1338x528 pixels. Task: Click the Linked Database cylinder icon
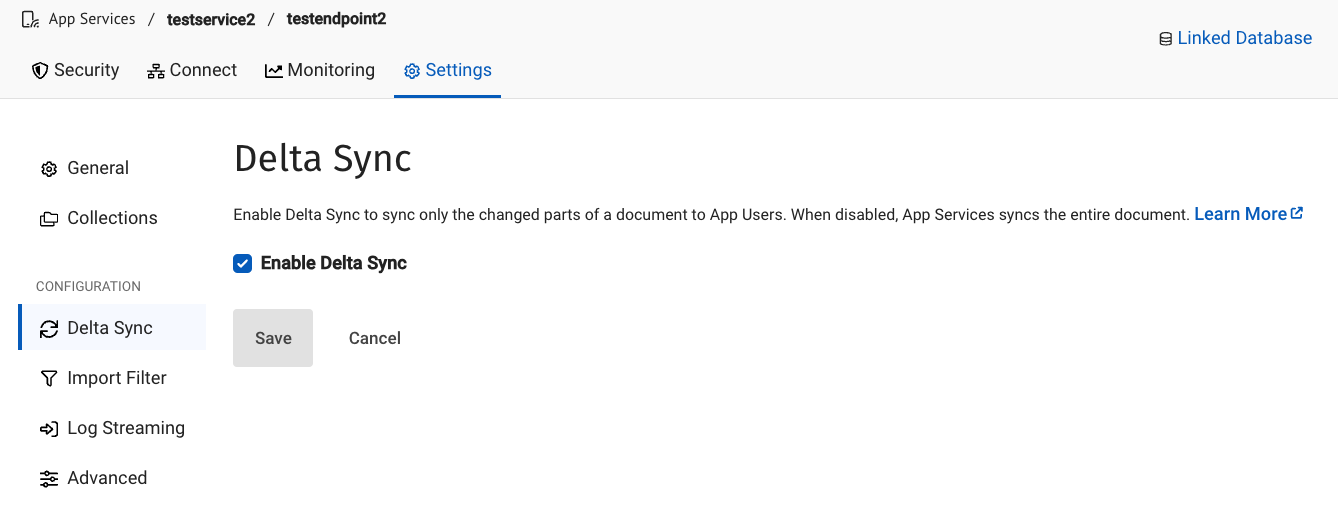(1165, 39)
